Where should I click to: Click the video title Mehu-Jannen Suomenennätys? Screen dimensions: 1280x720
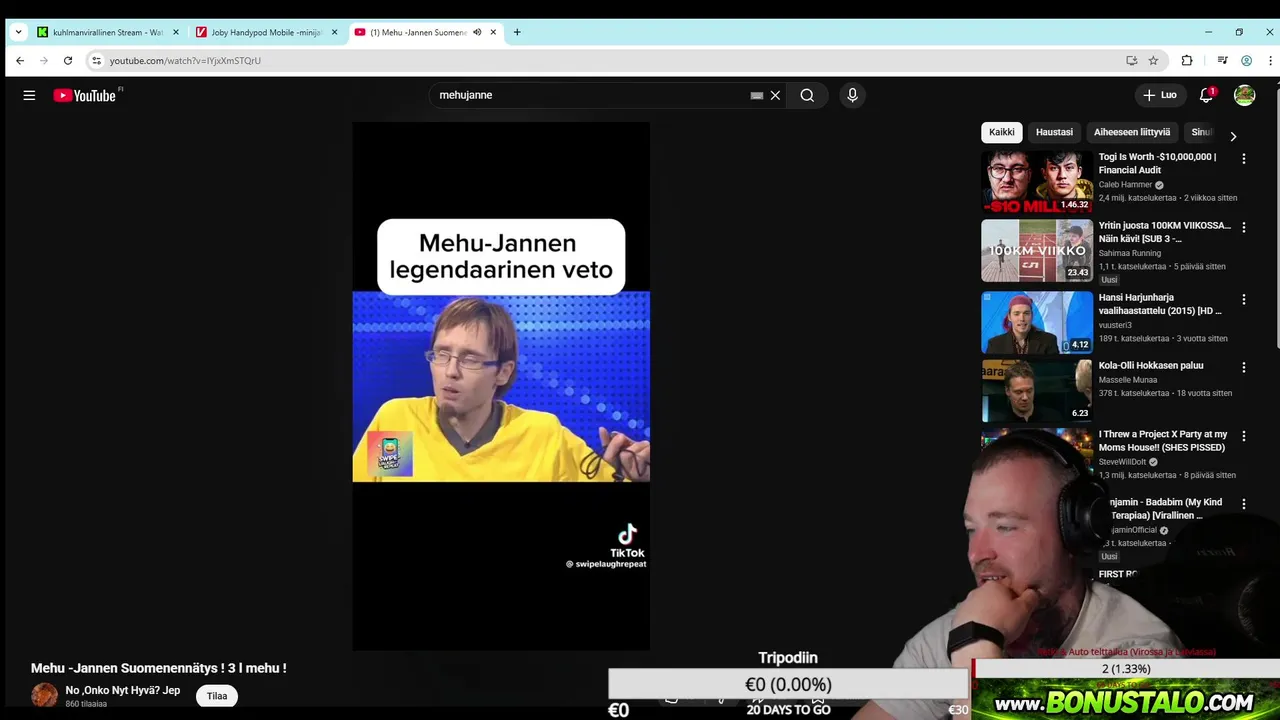(159, 668)
